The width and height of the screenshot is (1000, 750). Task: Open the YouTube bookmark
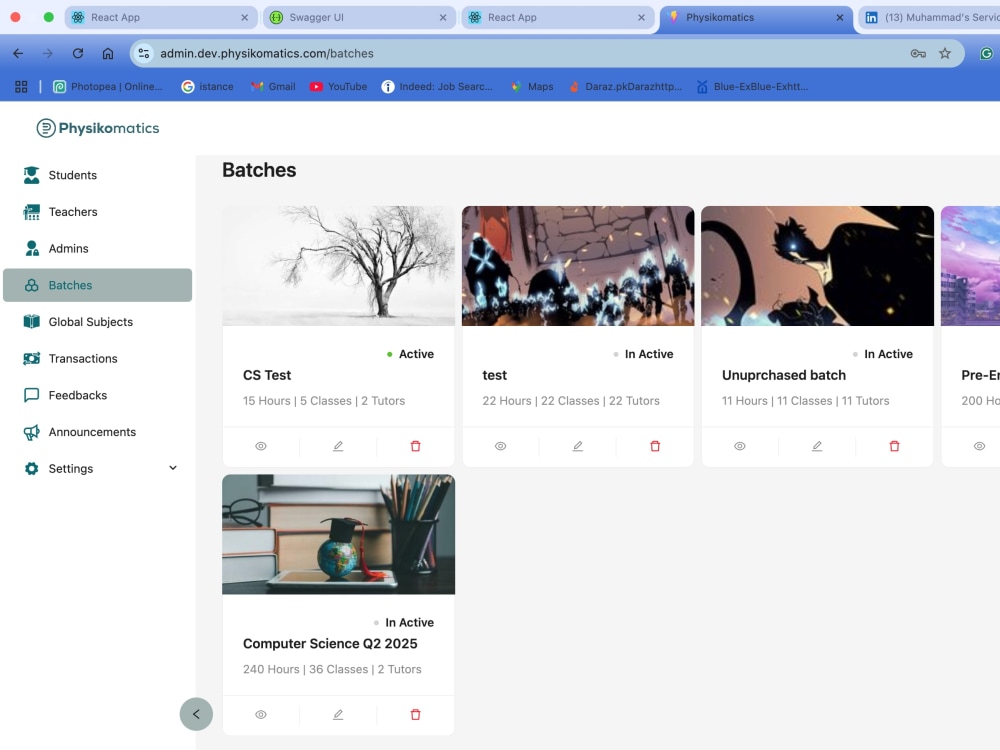[338, 87]
